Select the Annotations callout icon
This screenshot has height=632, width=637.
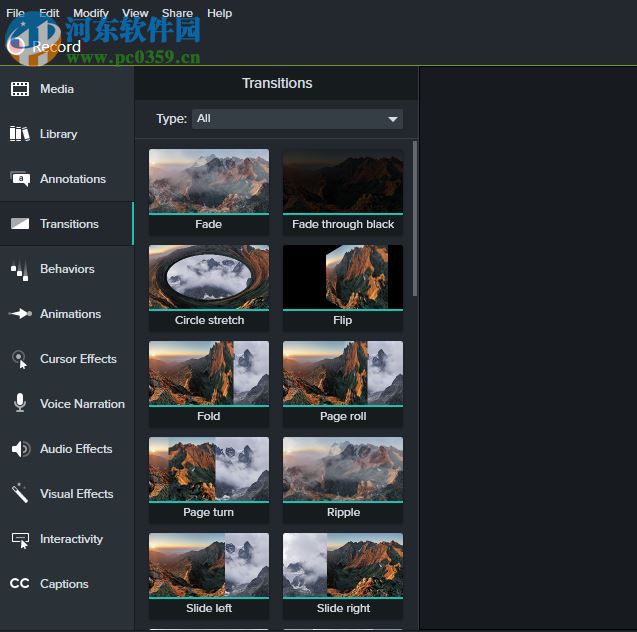pos(20,179)
